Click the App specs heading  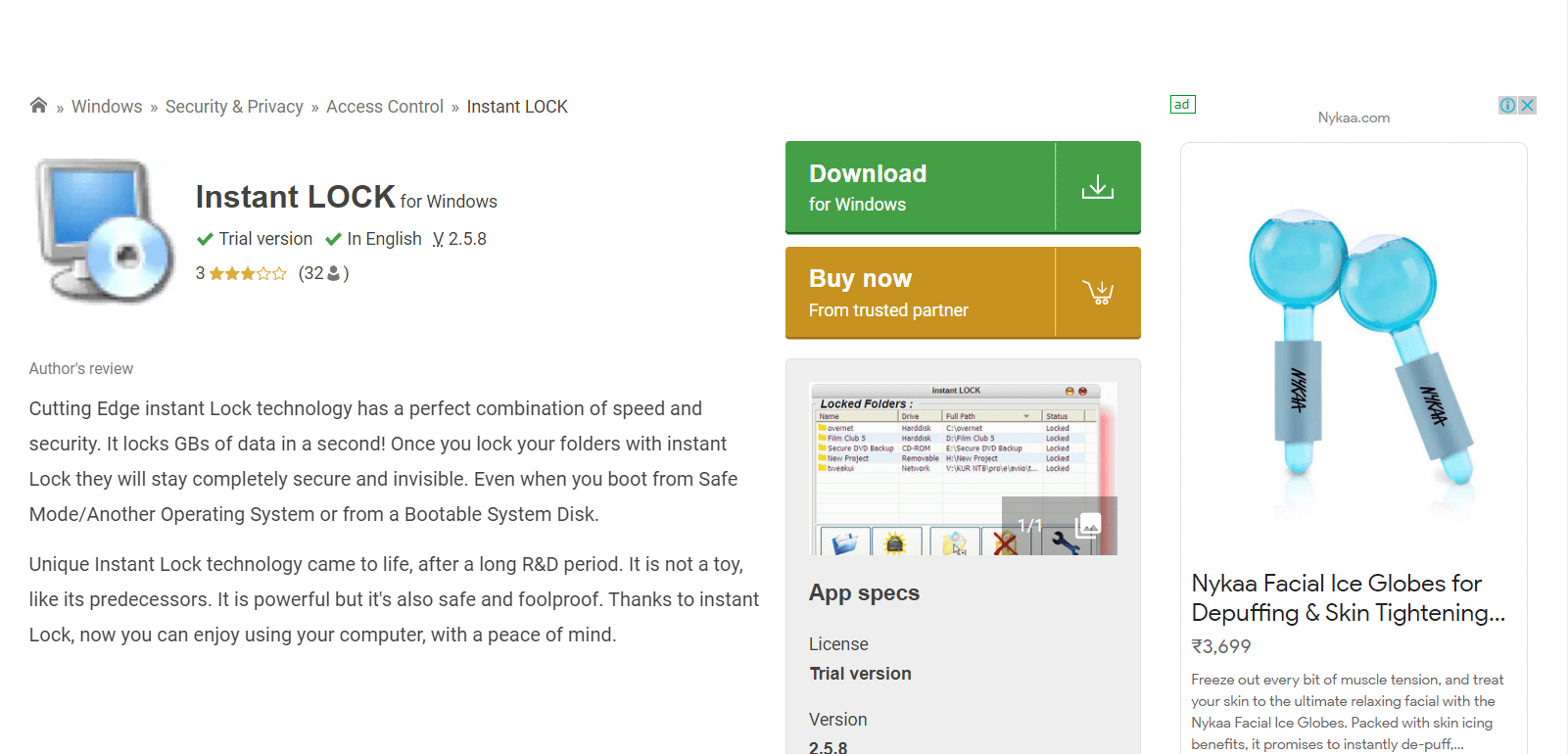[864, 592]
